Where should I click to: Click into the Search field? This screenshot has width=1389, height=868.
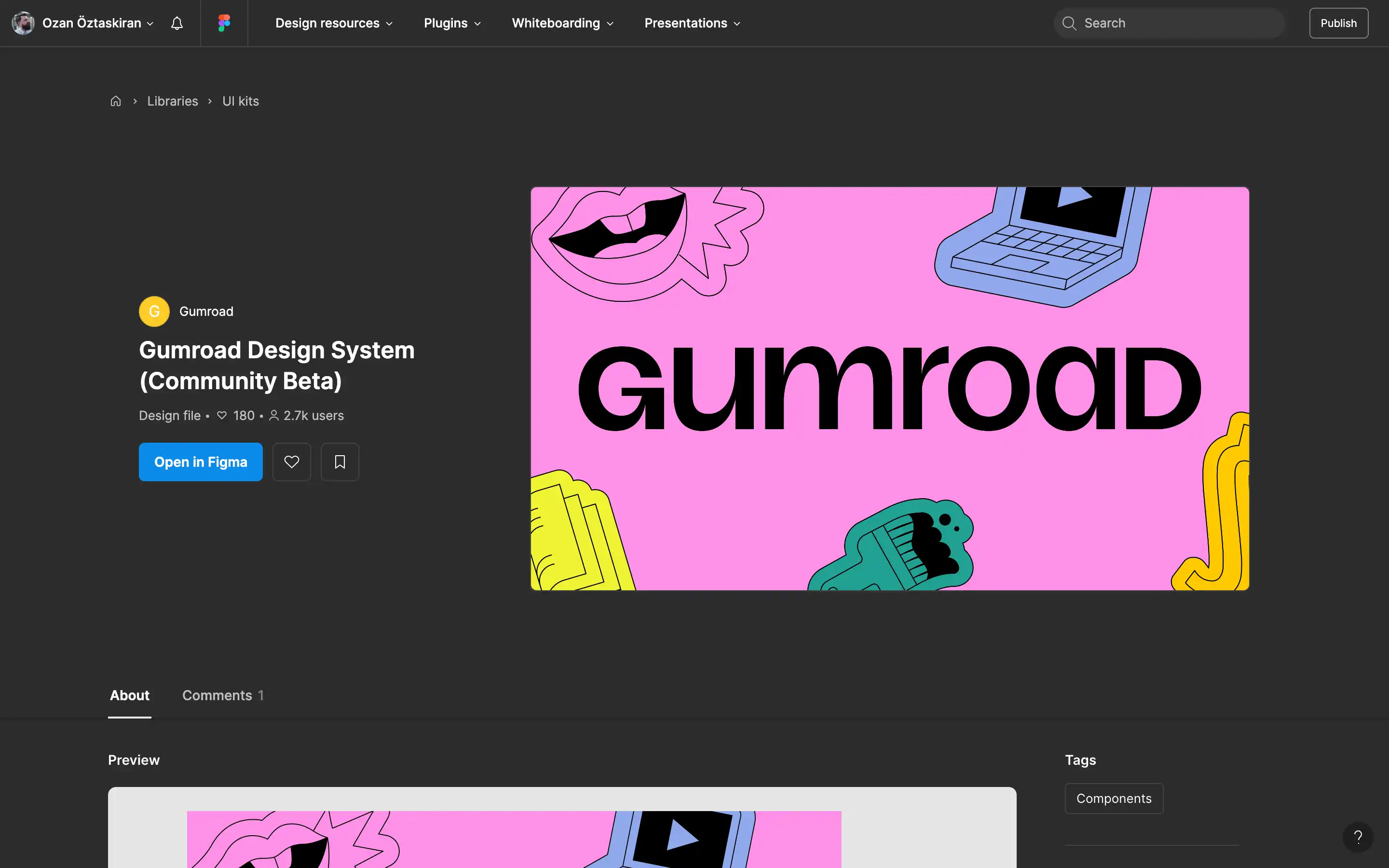(x=1169, y=23)
